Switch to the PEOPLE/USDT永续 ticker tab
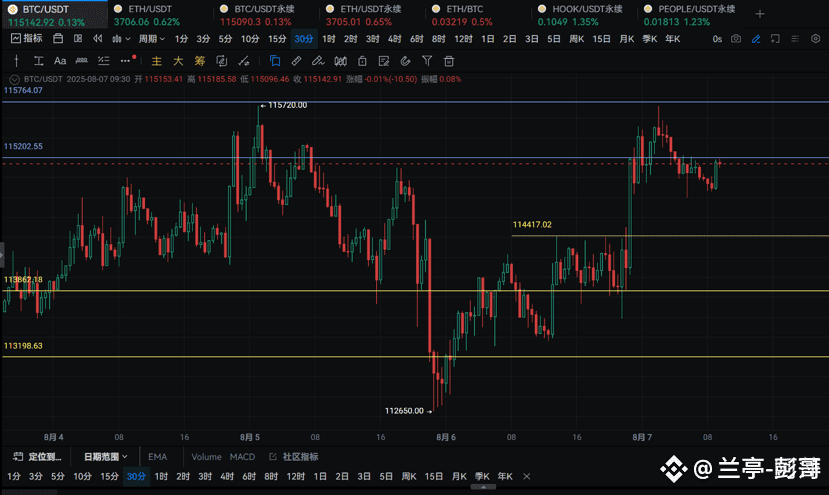Screen dimensions: 829x495 [689, 15]
